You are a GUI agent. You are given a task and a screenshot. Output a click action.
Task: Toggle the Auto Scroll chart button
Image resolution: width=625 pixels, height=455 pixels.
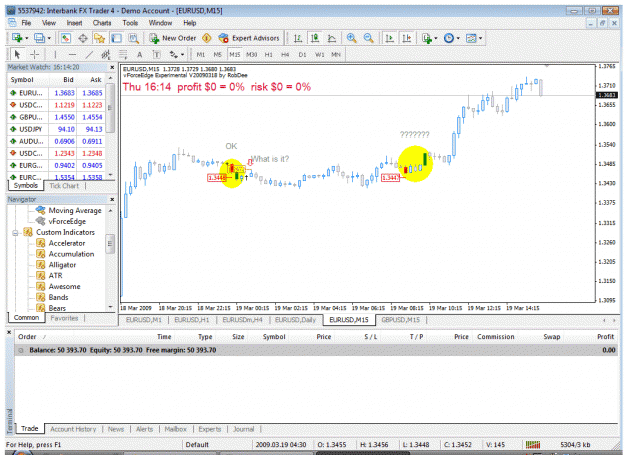[x=389, y=38]
